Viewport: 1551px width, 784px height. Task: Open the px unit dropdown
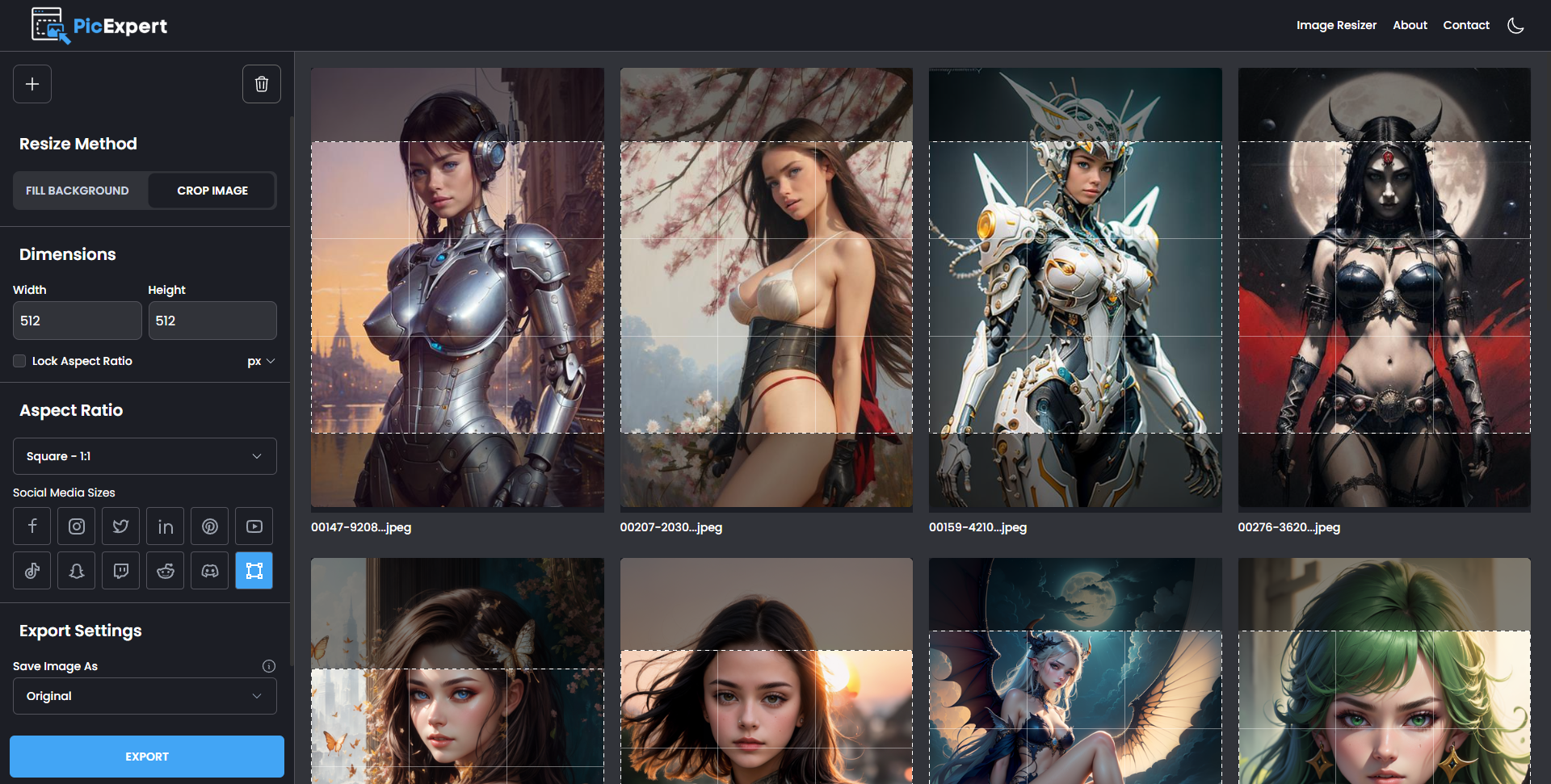point(261,361)
